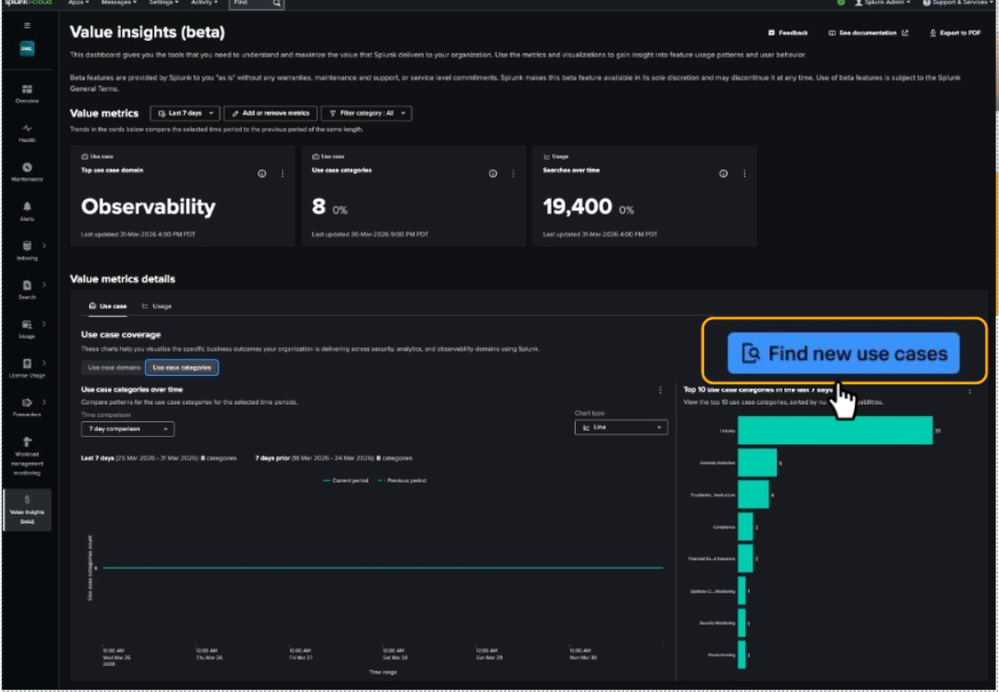Open the Settings menu

[164, 3]
